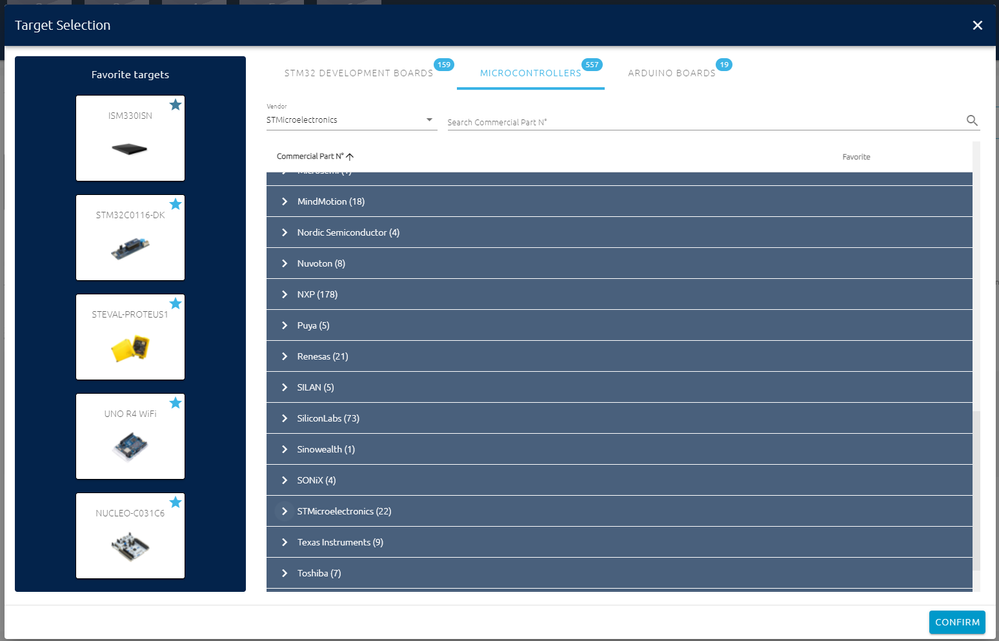
Task: Select the NUCLEO-C031C6 board image
Action: [x=130, y=546]
